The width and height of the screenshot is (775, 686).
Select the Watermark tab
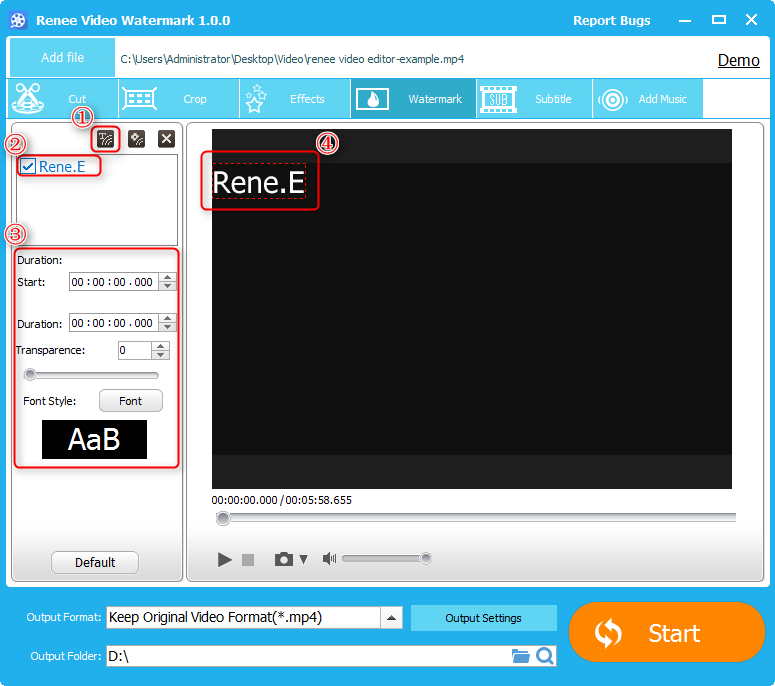click(x=414, y=98)
